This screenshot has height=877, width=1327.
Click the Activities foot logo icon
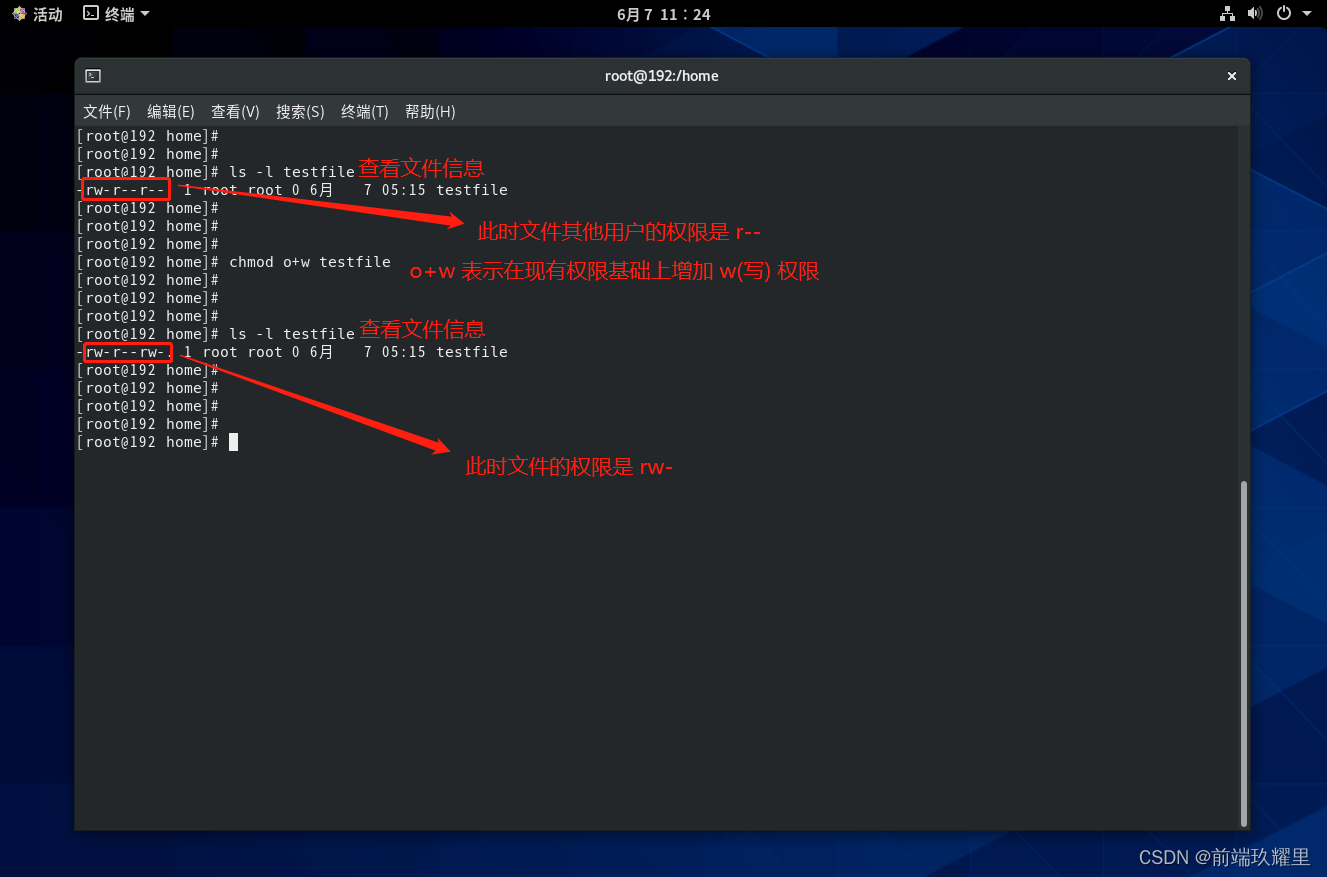19,14
